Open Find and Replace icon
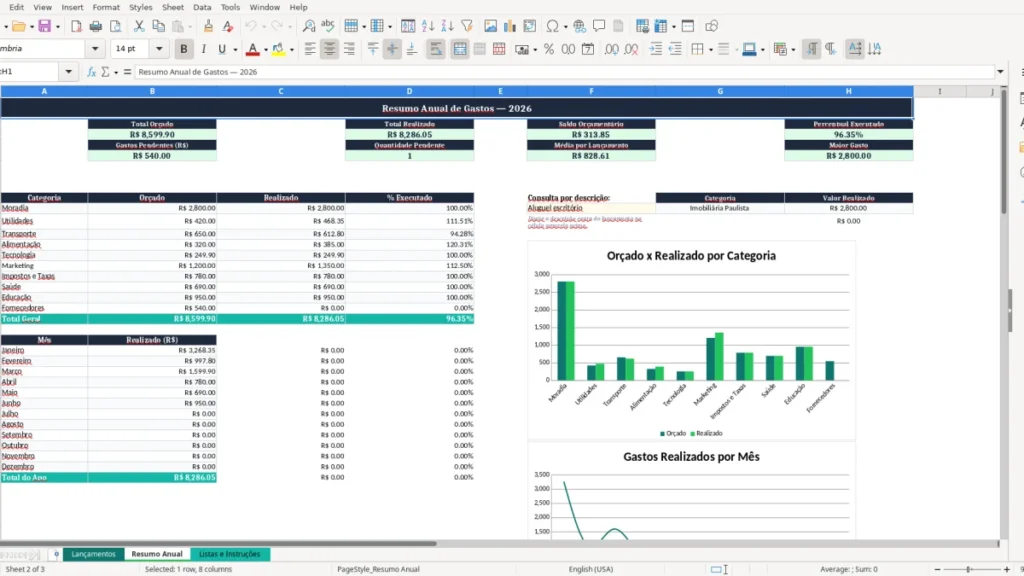 point(309,26)
